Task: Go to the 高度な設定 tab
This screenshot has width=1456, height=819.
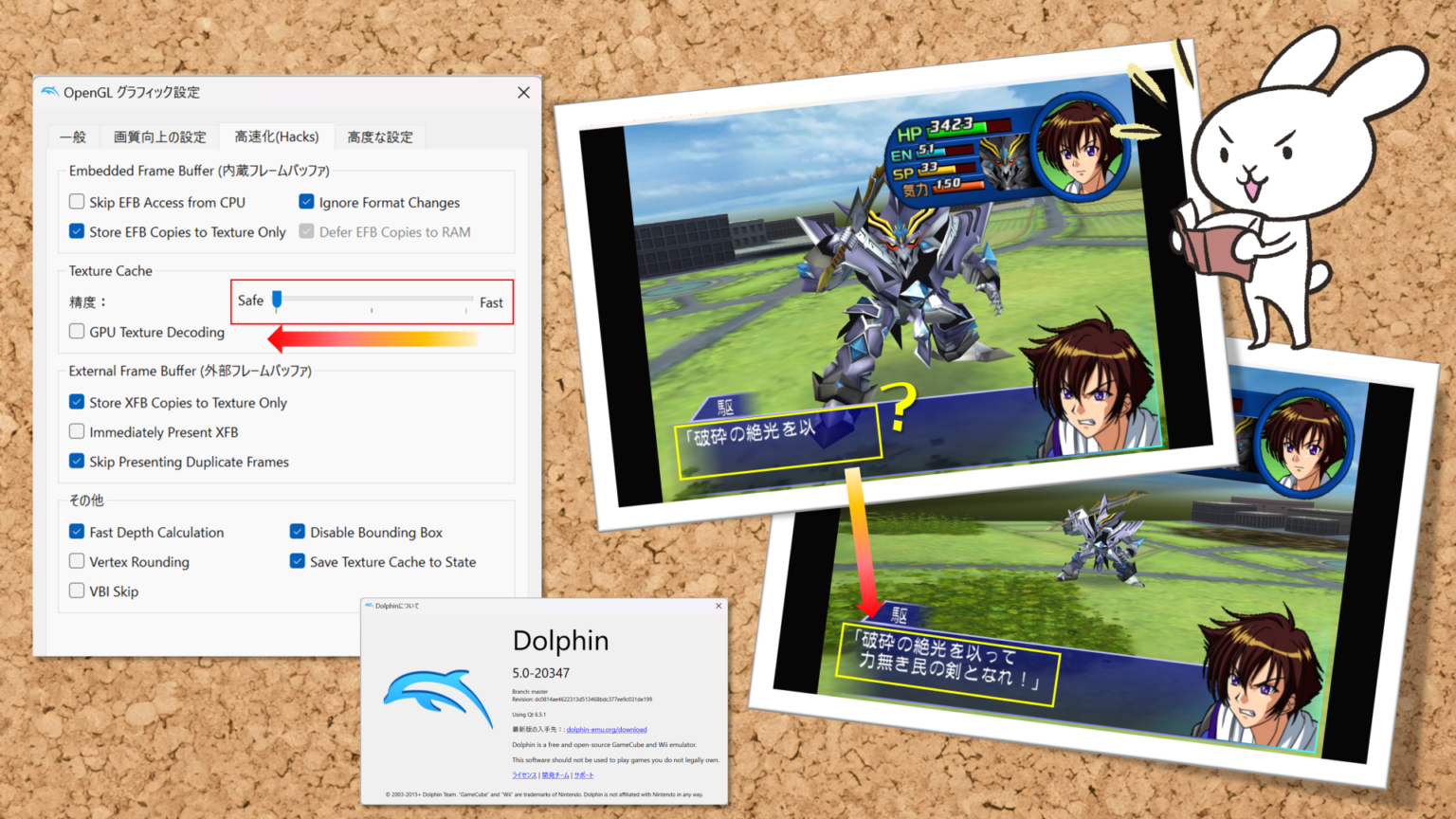Action: (379, 136)
